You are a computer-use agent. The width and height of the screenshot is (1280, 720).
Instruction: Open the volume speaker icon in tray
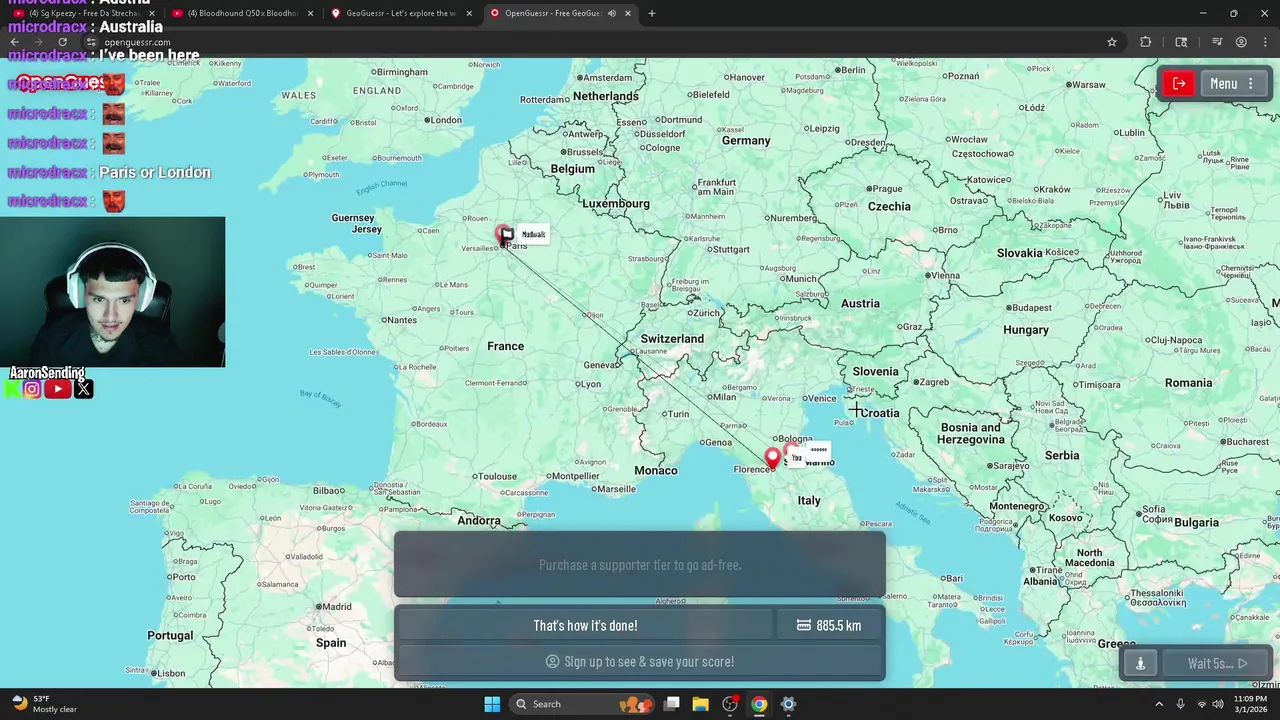(x=1218, y=704)
